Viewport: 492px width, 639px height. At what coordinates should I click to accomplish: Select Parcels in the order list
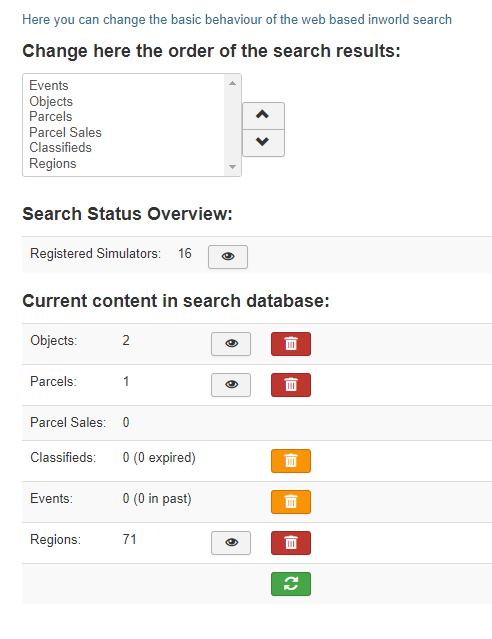51,117
